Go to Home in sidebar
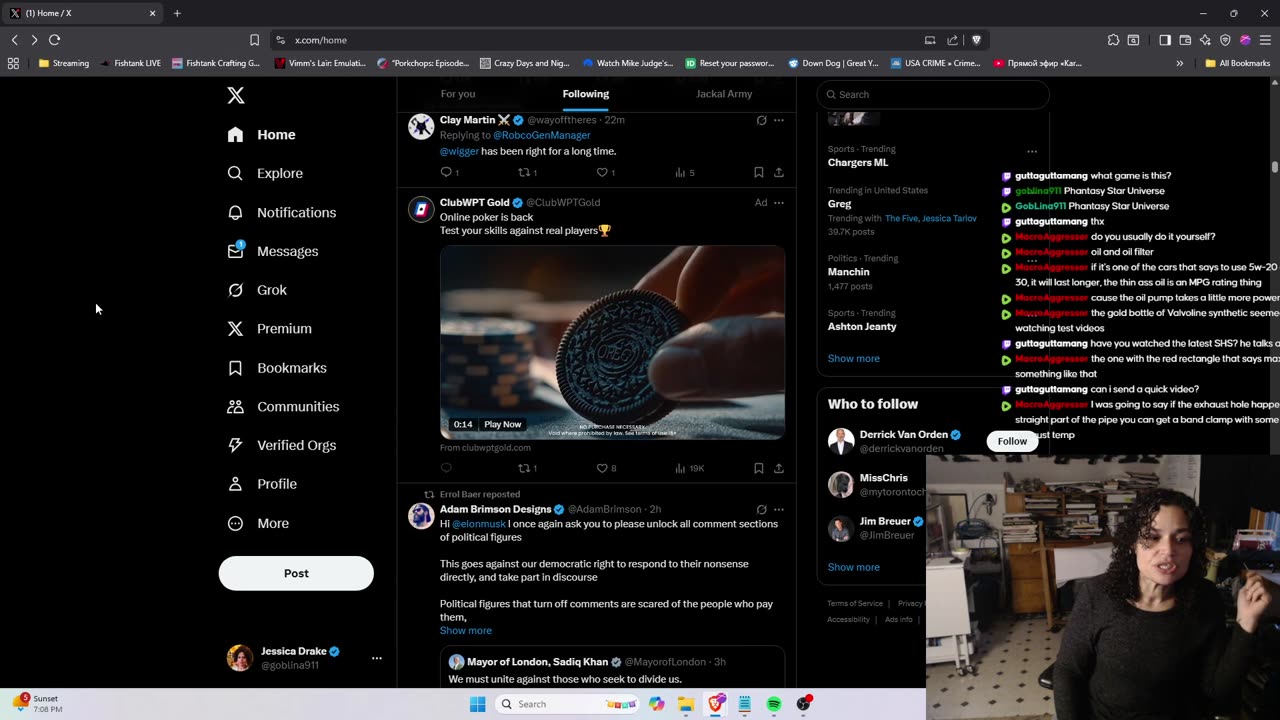The width and height of the screenshot is (1280, 720). (x=261, y=134)
